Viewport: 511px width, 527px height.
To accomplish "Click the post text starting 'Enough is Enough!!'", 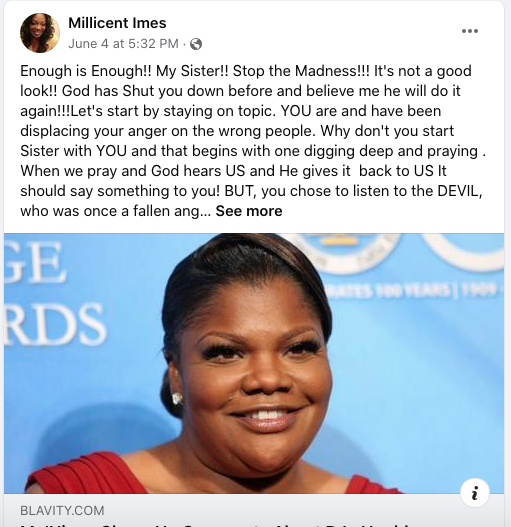I will (x=252, y=141).
